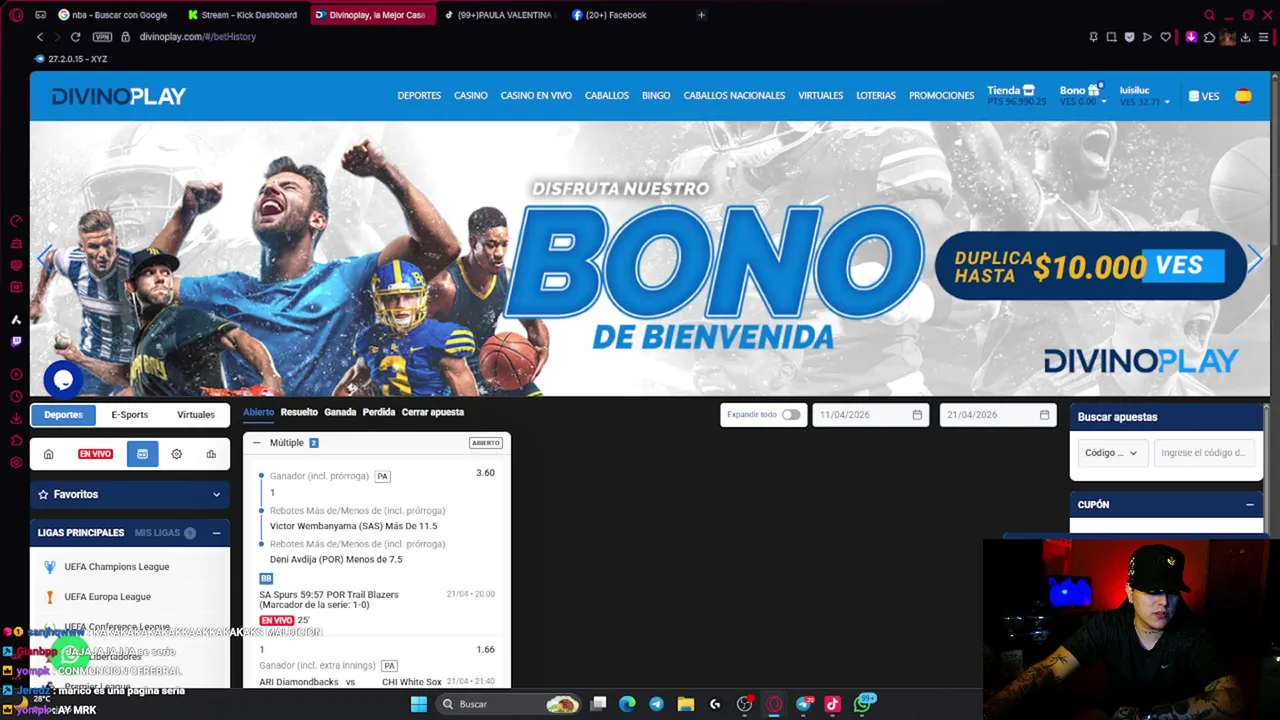The image size is (1280, 720).
Task: Open the browser shield ad-blocker icon
Action: tap(1129, 37)
